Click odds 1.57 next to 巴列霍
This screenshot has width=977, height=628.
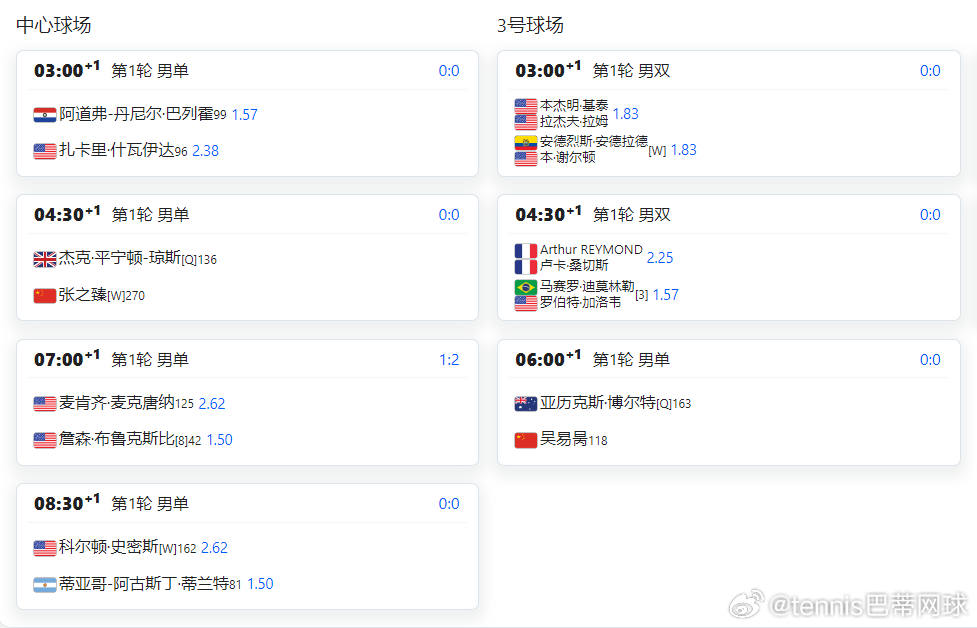pyautogui.click(x=244, y=115)
